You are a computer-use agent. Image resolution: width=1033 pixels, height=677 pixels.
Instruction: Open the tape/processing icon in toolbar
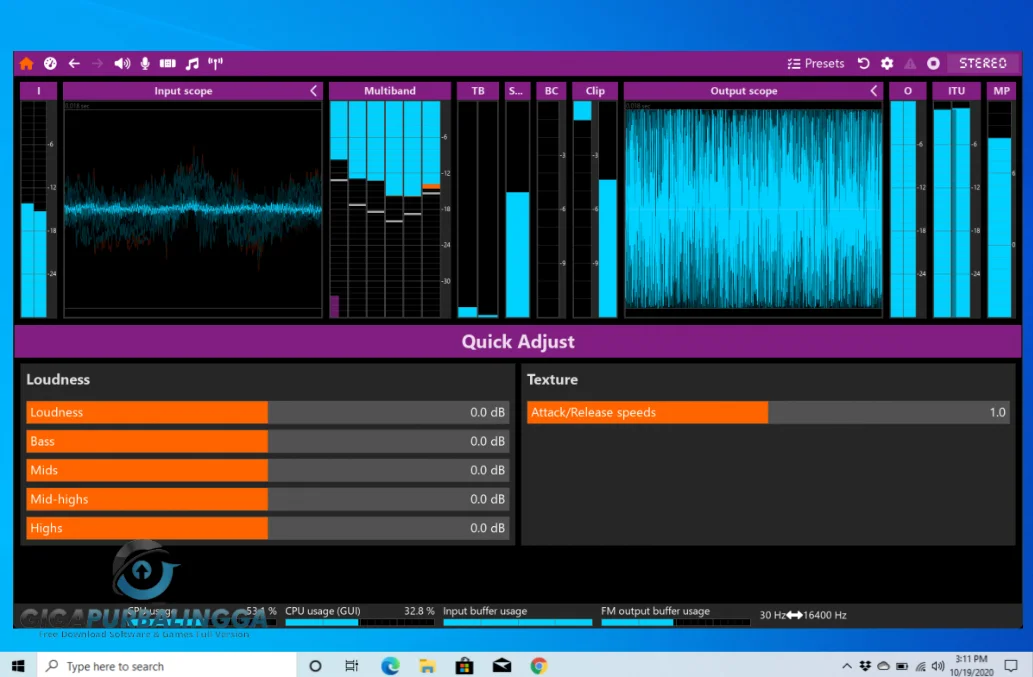168,63
